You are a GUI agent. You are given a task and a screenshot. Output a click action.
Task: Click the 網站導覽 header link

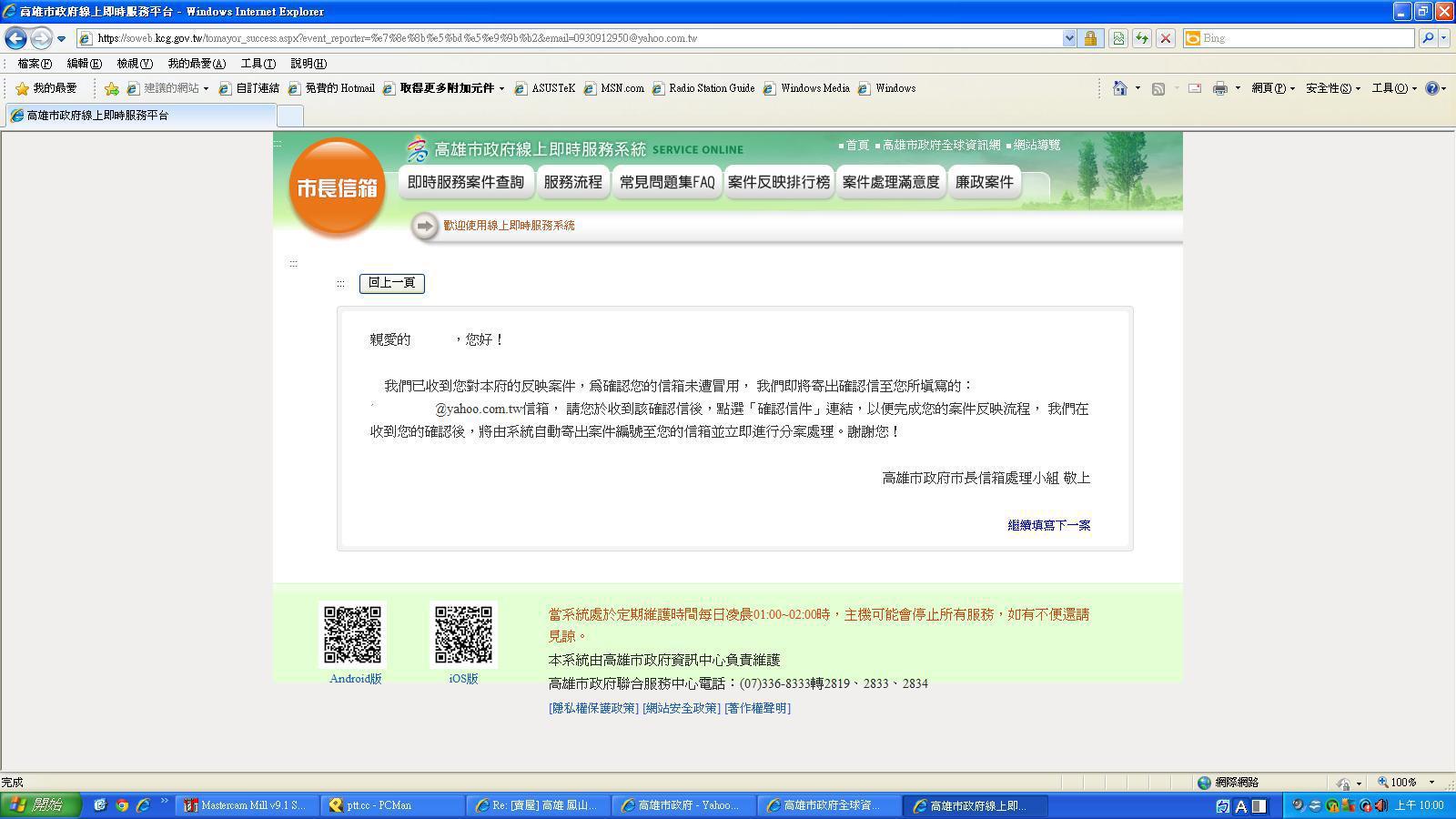click(x=1036, y=146)
